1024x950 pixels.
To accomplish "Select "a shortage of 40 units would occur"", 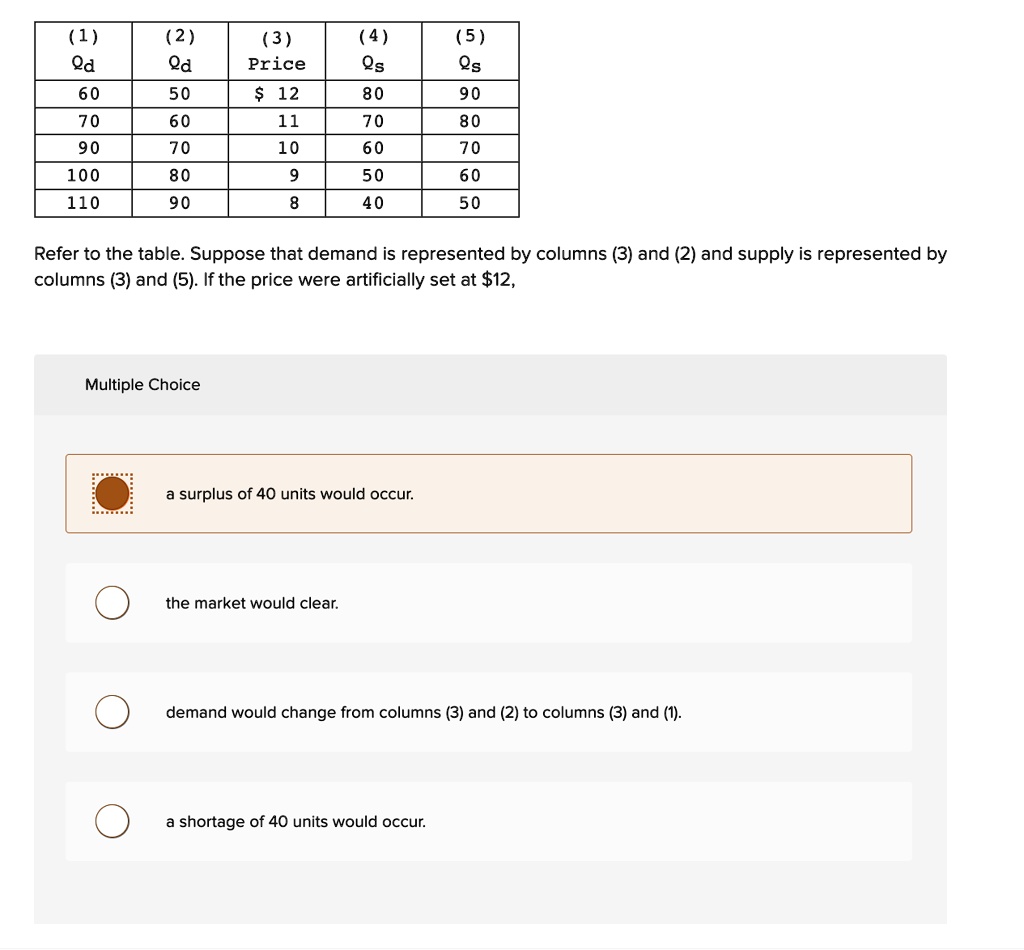I will 111,821.
